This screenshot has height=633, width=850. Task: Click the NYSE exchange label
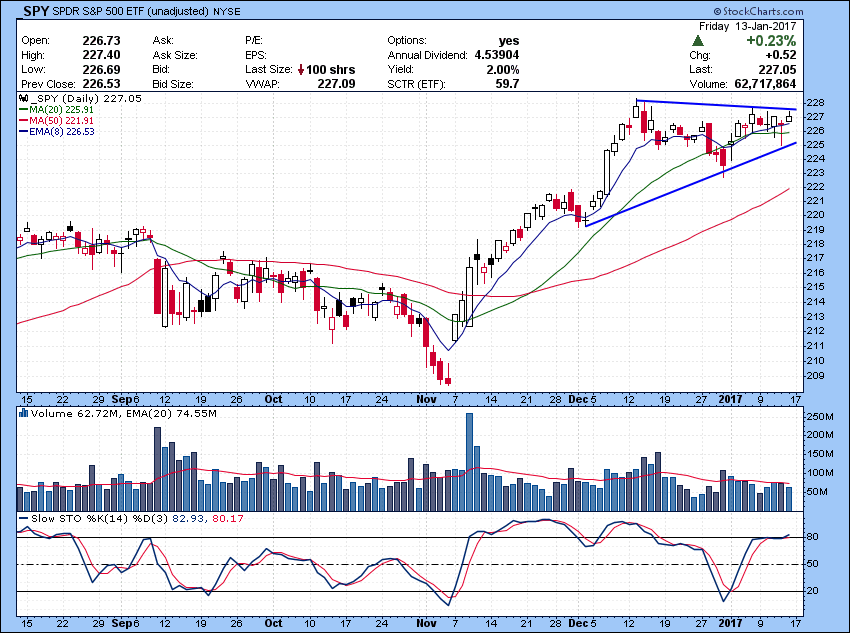[x=227, y=11]
